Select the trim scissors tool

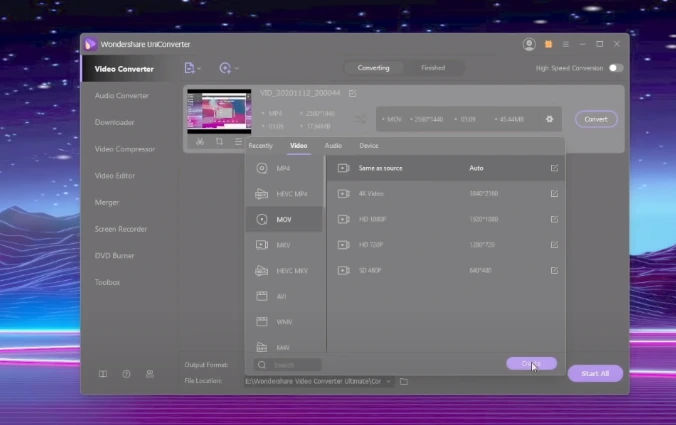(200, 141)
